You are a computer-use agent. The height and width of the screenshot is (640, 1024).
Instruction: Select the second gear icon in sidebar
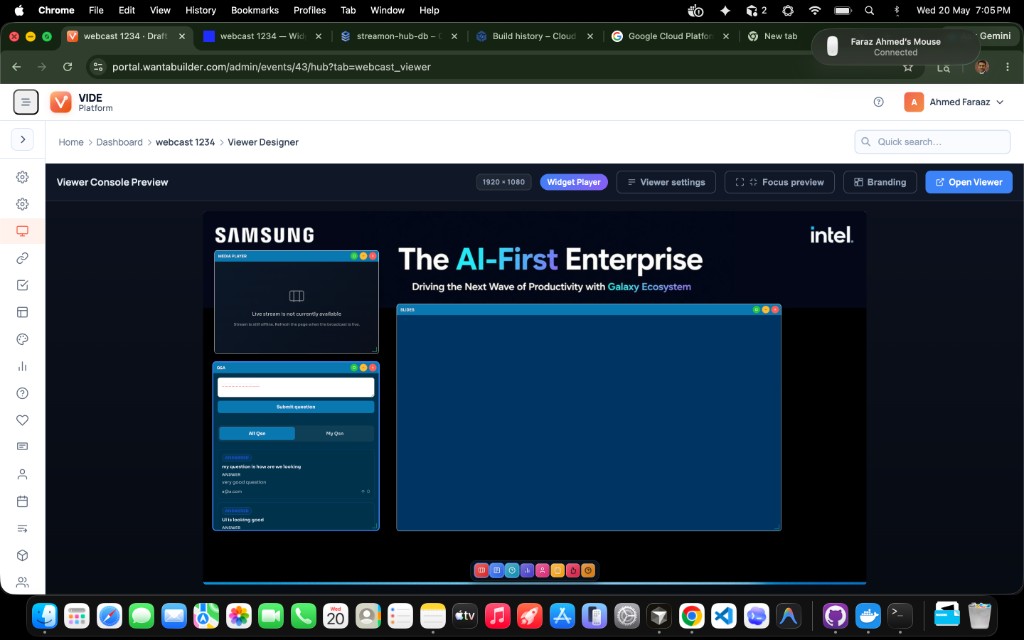tap(22, 204)
